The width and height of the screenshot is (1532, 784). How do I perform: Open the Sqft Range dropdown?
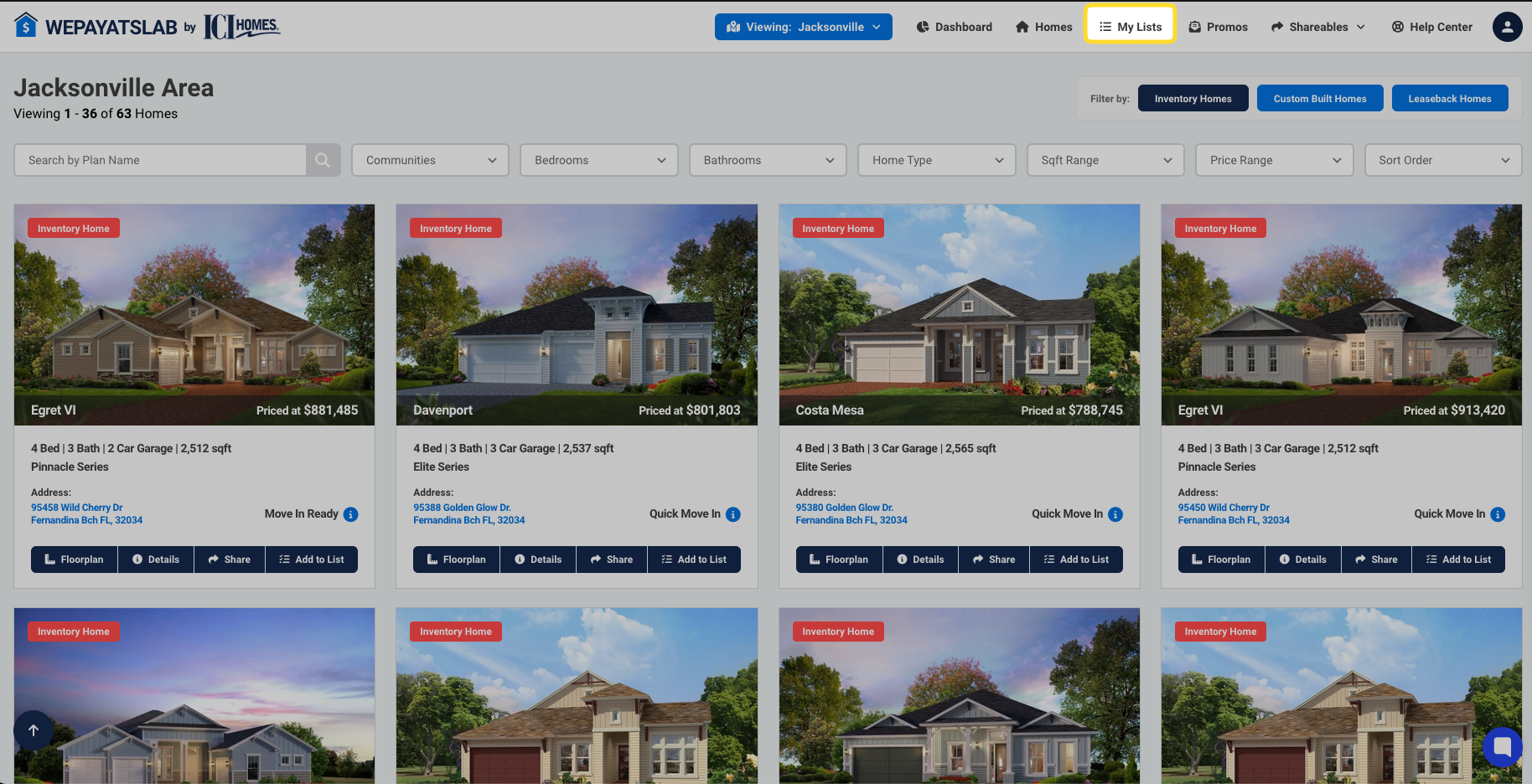[1105, 160]
